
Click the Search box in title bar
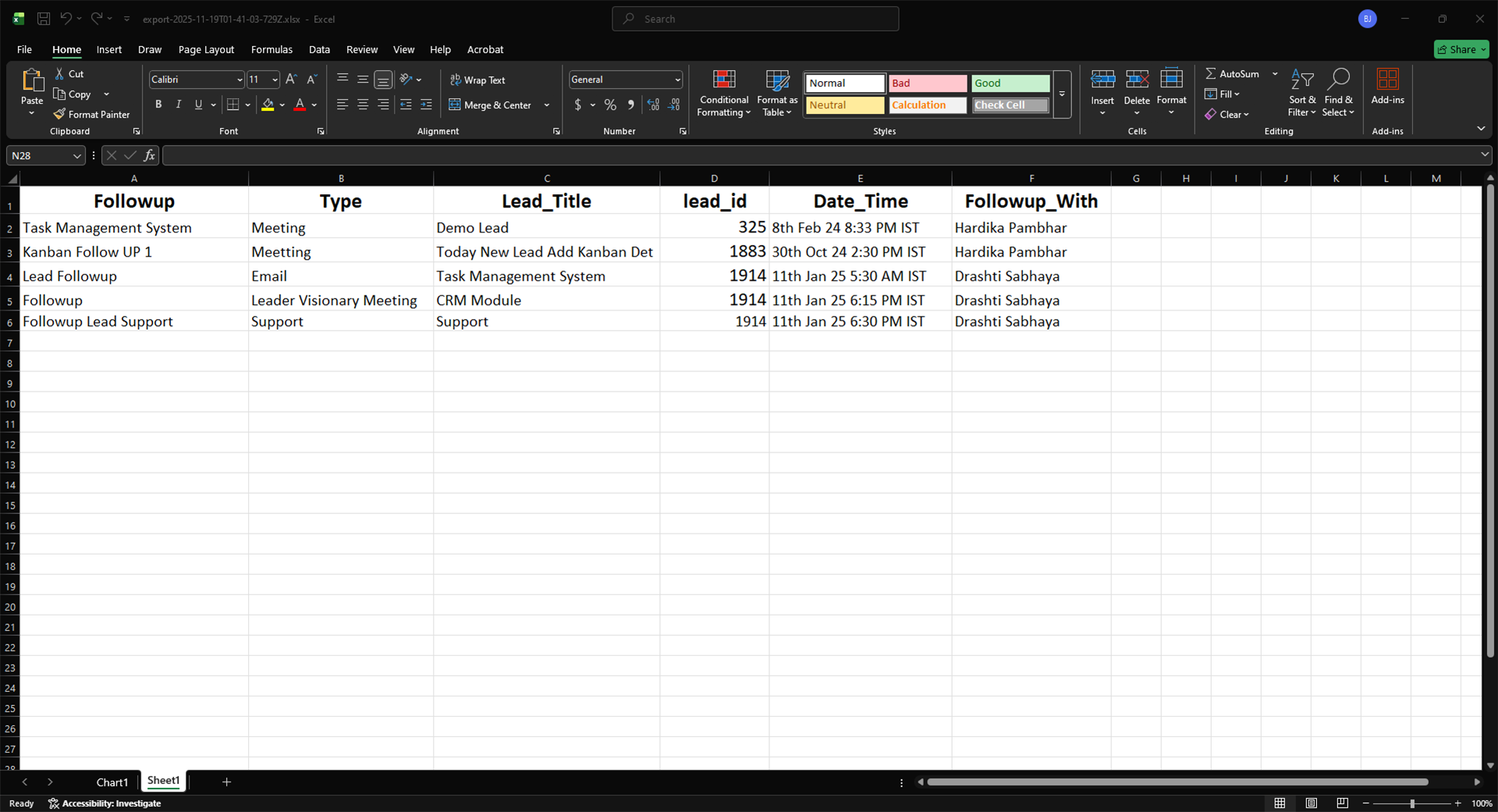point(755,19)
